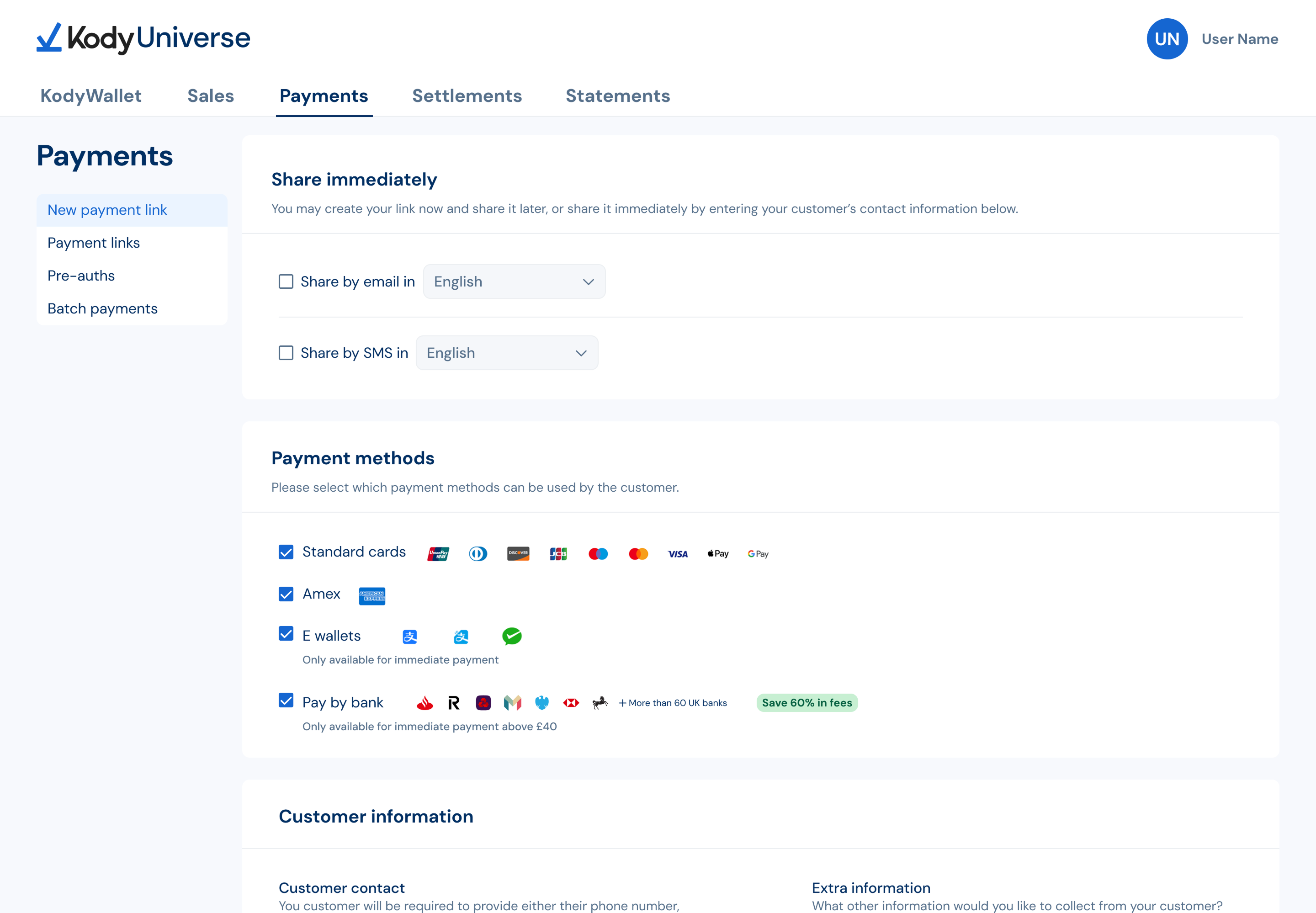Click the Lloyds black horse icon

click(x=600, y=703)
